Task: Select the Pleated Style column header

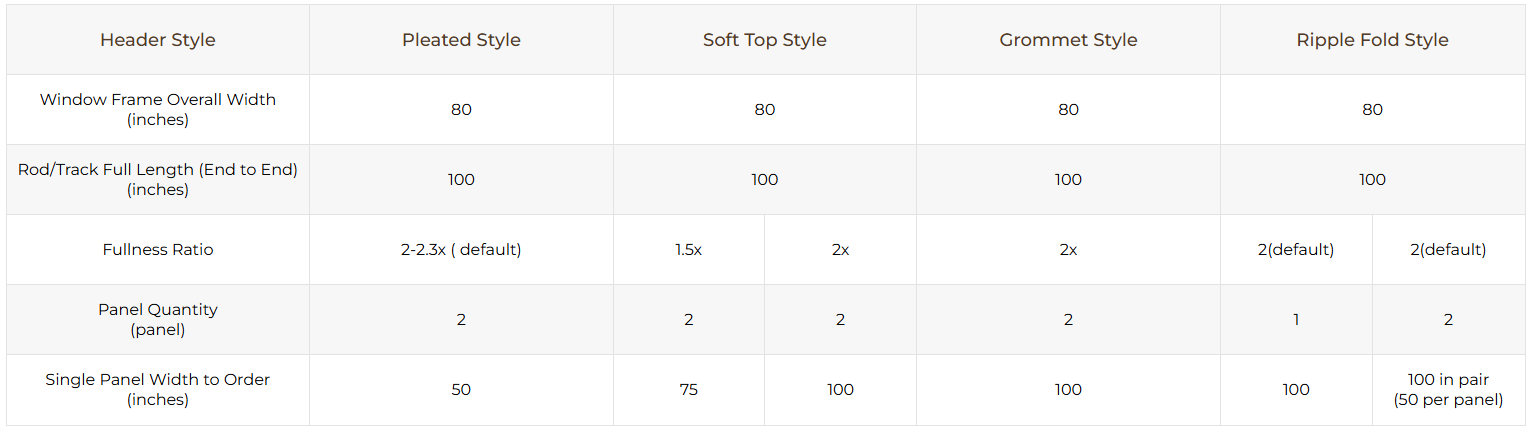Action: point(461,40)
